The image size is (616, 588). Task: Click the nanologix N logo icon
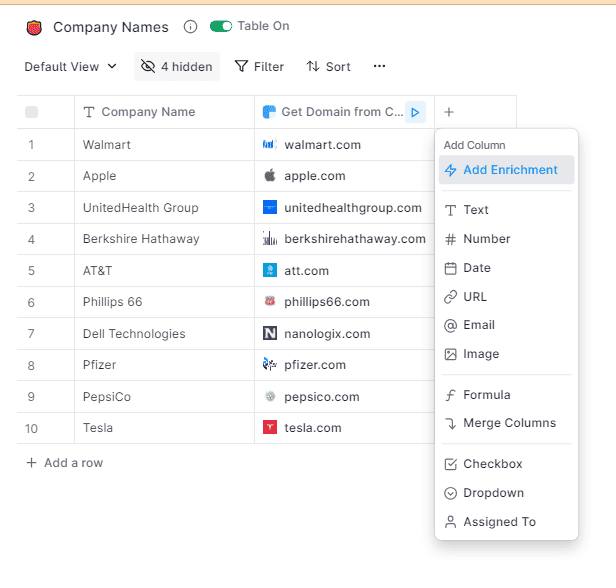pos(270,333)
